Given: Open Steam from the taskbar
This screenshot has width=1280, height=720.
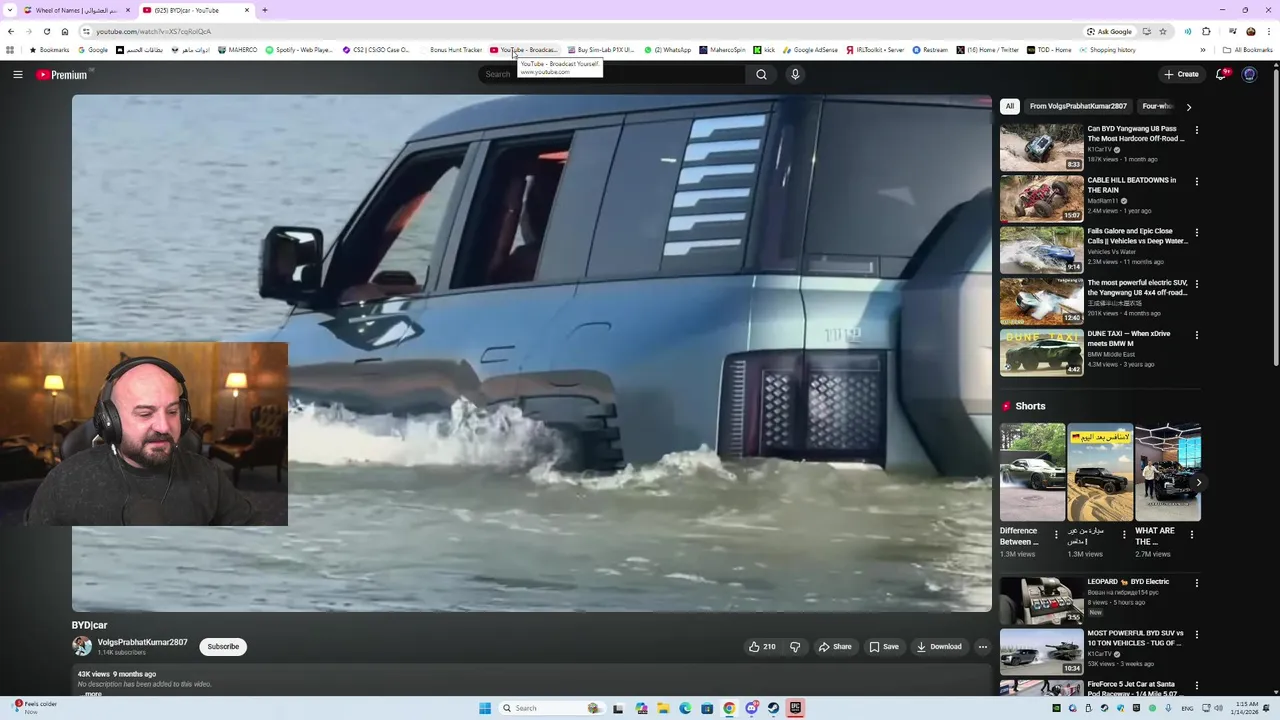Looking at the screenshot, I should pos(773,708).
